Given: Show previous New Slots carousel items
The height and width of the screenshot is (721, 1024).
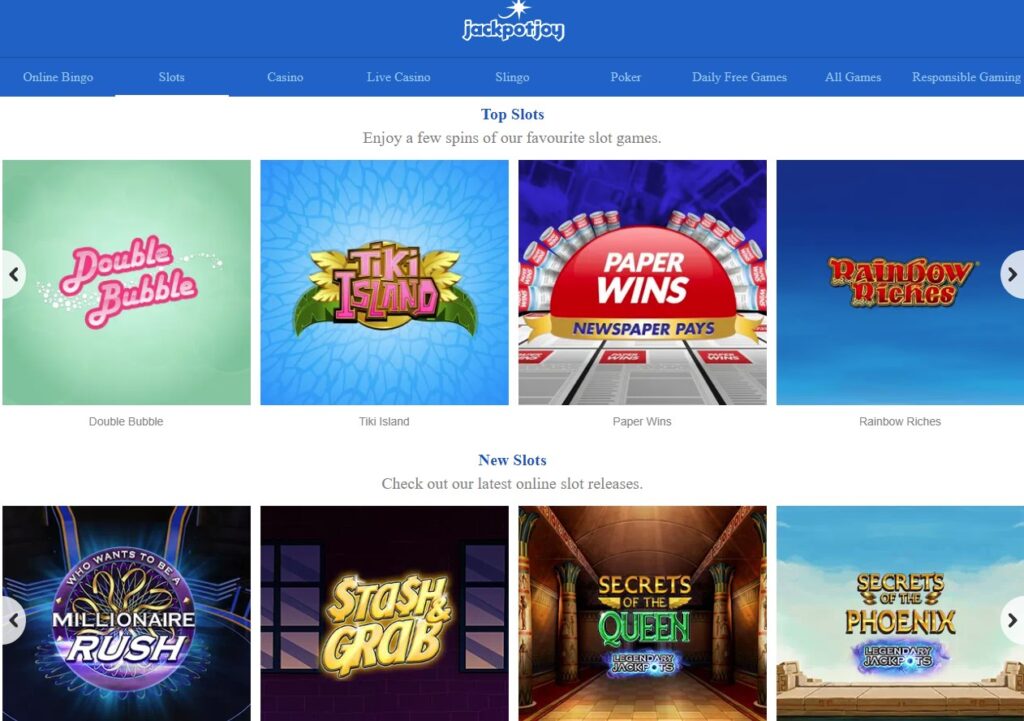Looking at the screenshot, I should (13, 620).
